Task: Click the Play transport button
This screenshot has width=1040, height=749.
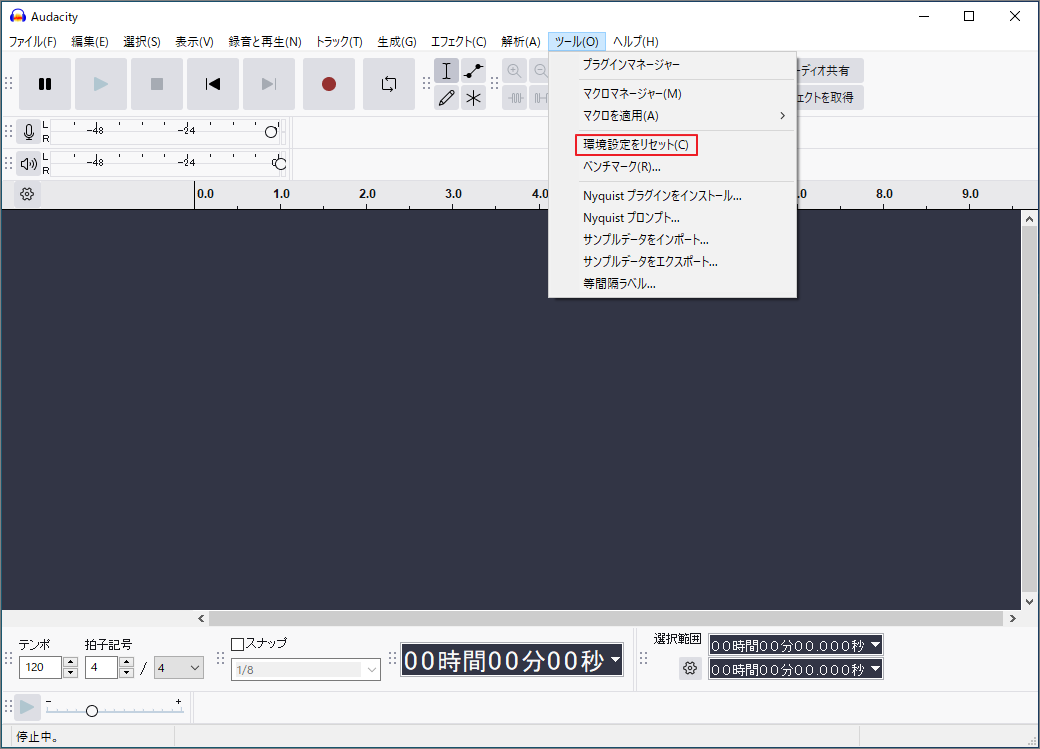Action: coord(101,84)
